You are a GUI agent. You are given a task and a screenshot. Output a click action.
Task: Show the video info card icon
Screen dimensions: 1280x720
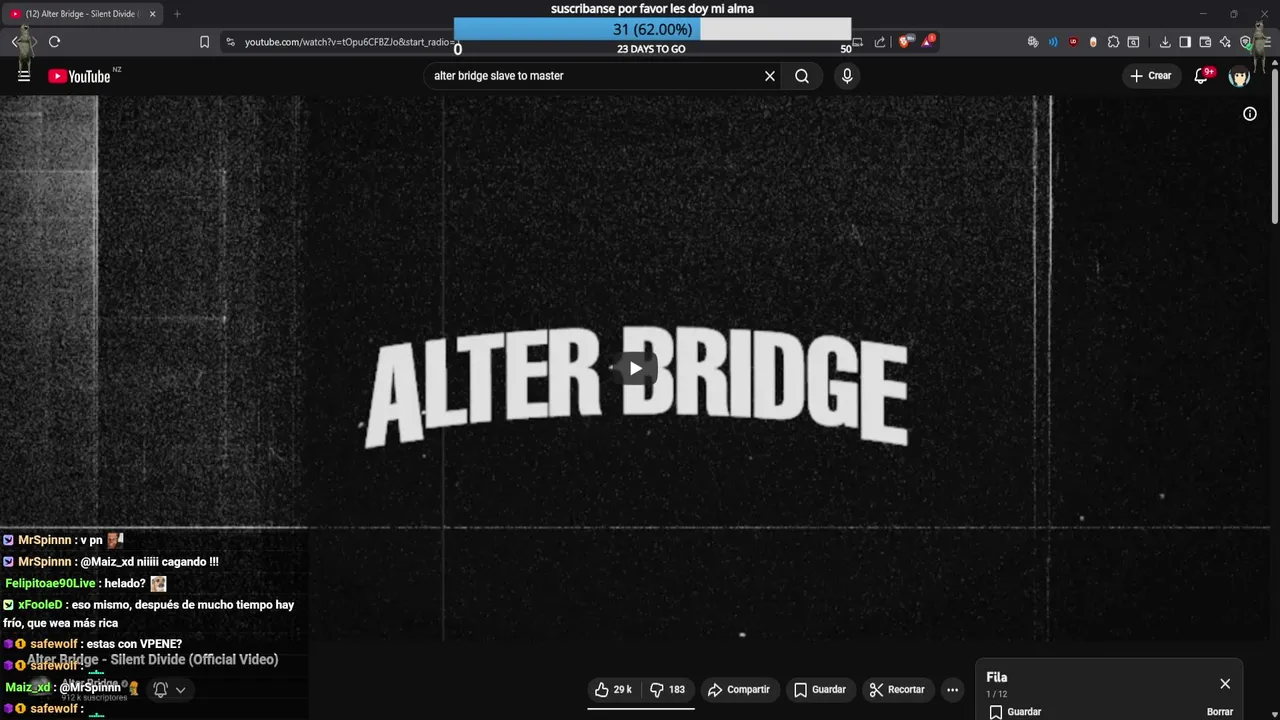click(x=1250, y=114)
